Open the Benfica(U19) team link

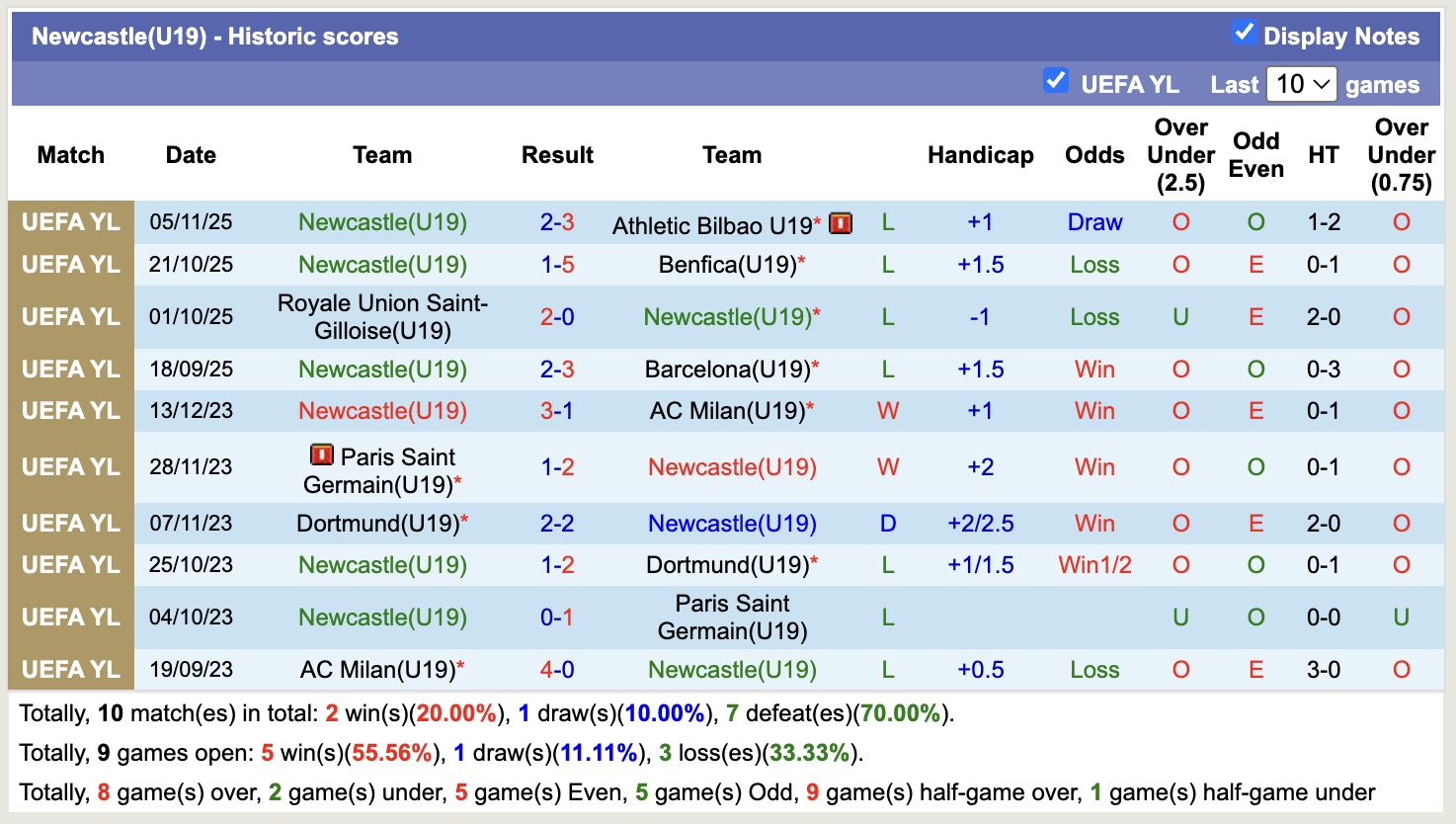tap(727, 265)
